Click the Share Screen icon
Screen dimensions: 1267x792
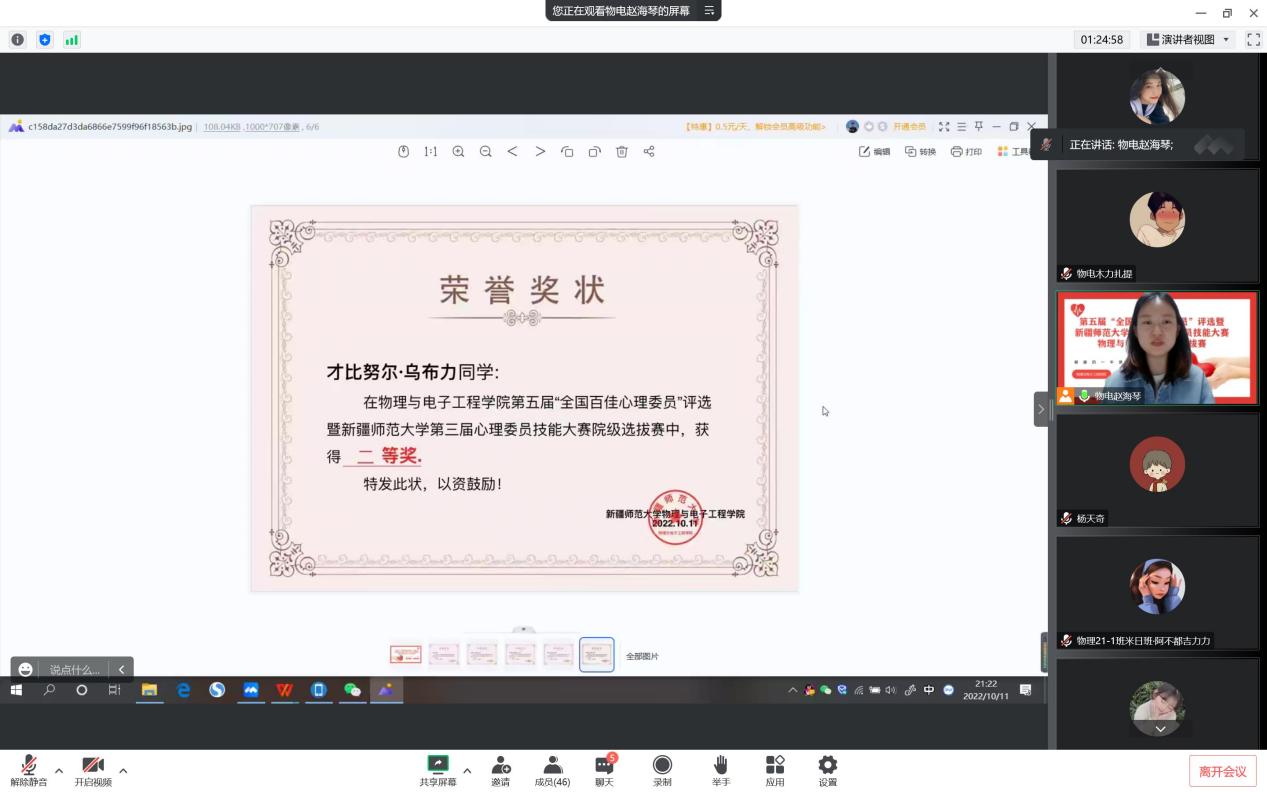point(438,766)
